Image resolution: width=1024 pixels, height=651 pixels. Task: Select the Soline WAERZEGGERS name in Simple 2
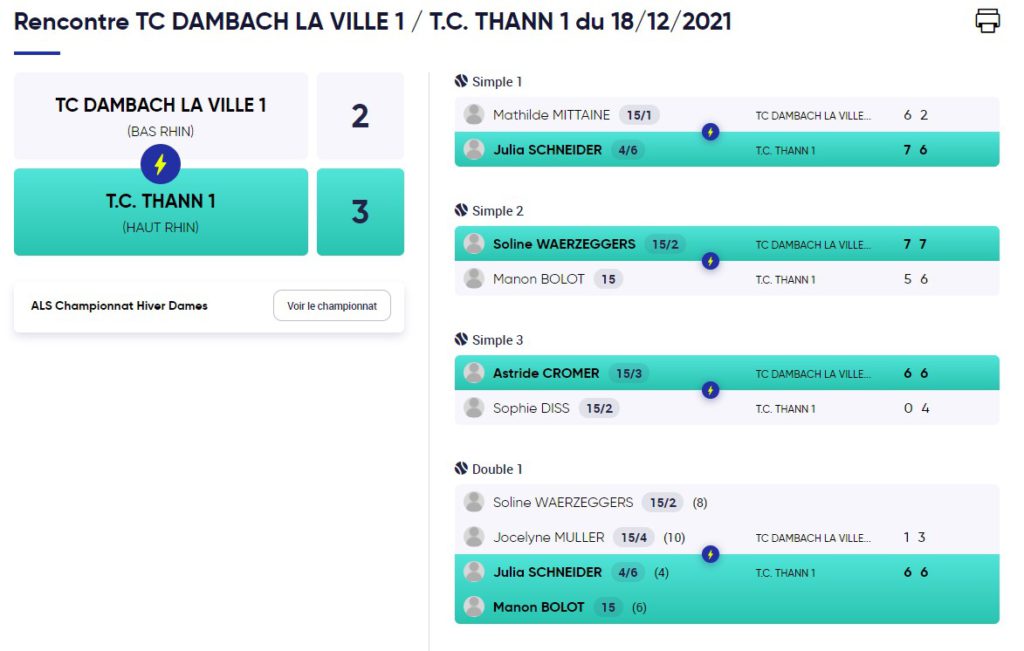[564, 244]
